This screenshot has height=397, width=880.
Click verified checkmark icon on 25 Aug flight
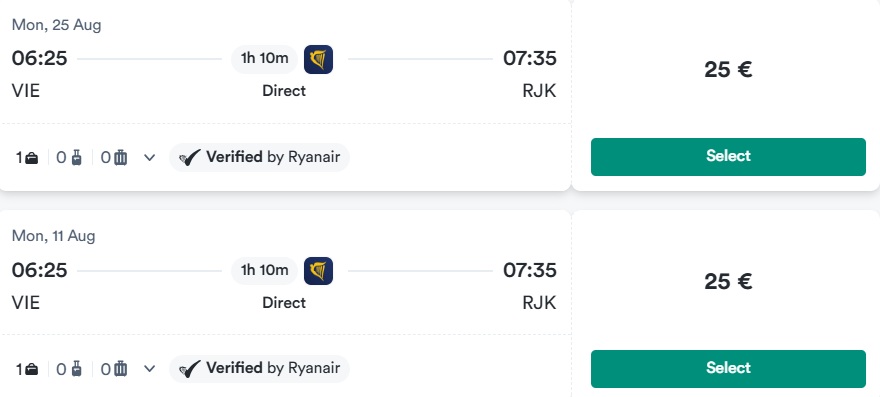(190, 158)
